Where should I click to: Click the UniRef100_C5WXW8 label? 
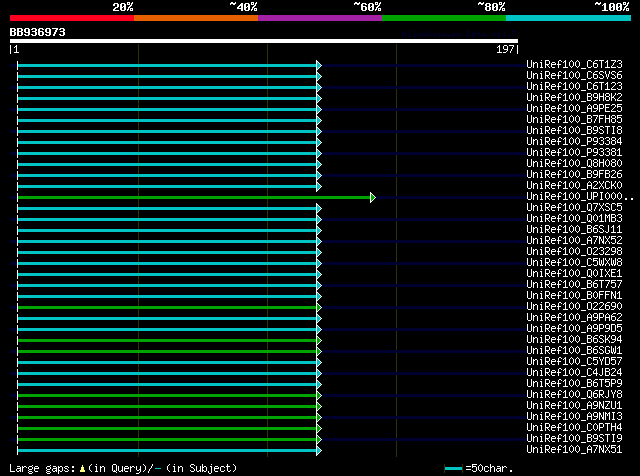tap(574, 263)
